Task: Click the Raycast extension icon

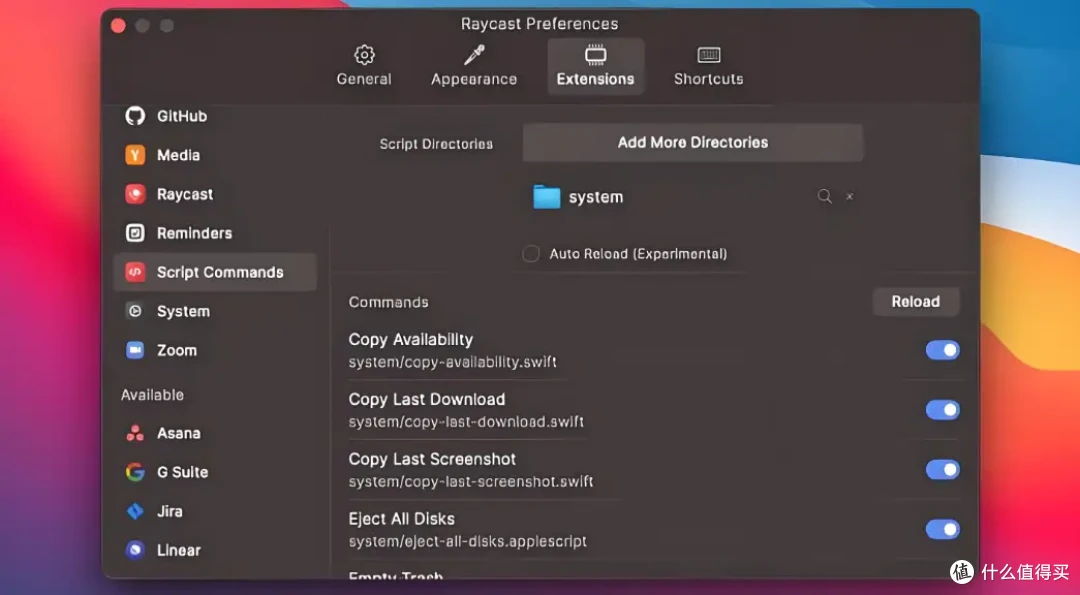Action: [x=135, y=194]
